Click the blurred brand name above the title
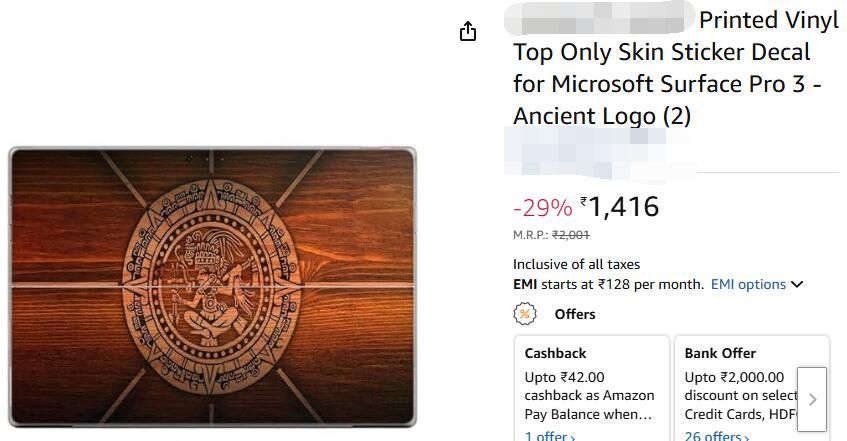Image resolution: width=847 pixels, height=441 pixels. click(x=600, y=19)
